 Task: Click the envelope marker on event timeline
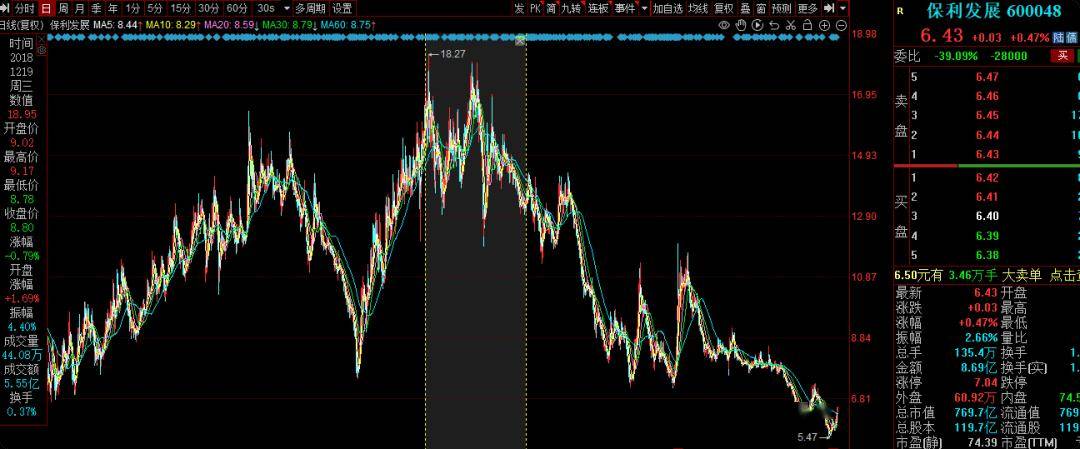tap(521, 41)
